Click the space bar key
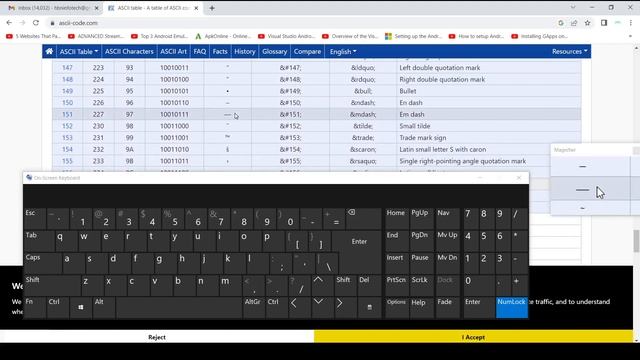This screenshot has width=640, height=360. click(179, 307)
